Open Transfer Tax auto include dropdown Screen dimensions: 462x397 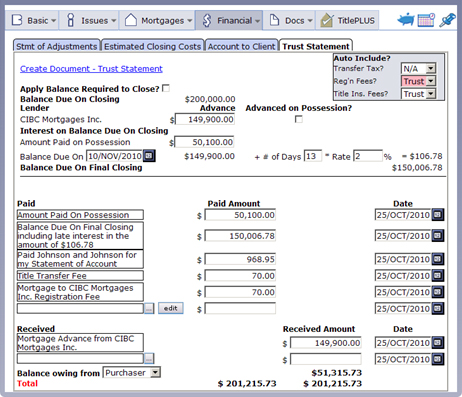(418, 68)
